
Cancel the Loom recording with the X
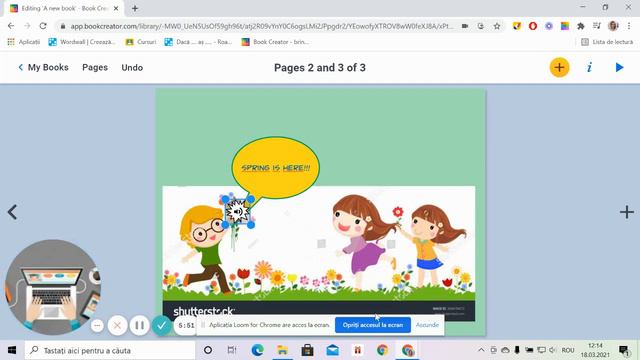pyautogui.click(x=117, y=325)
